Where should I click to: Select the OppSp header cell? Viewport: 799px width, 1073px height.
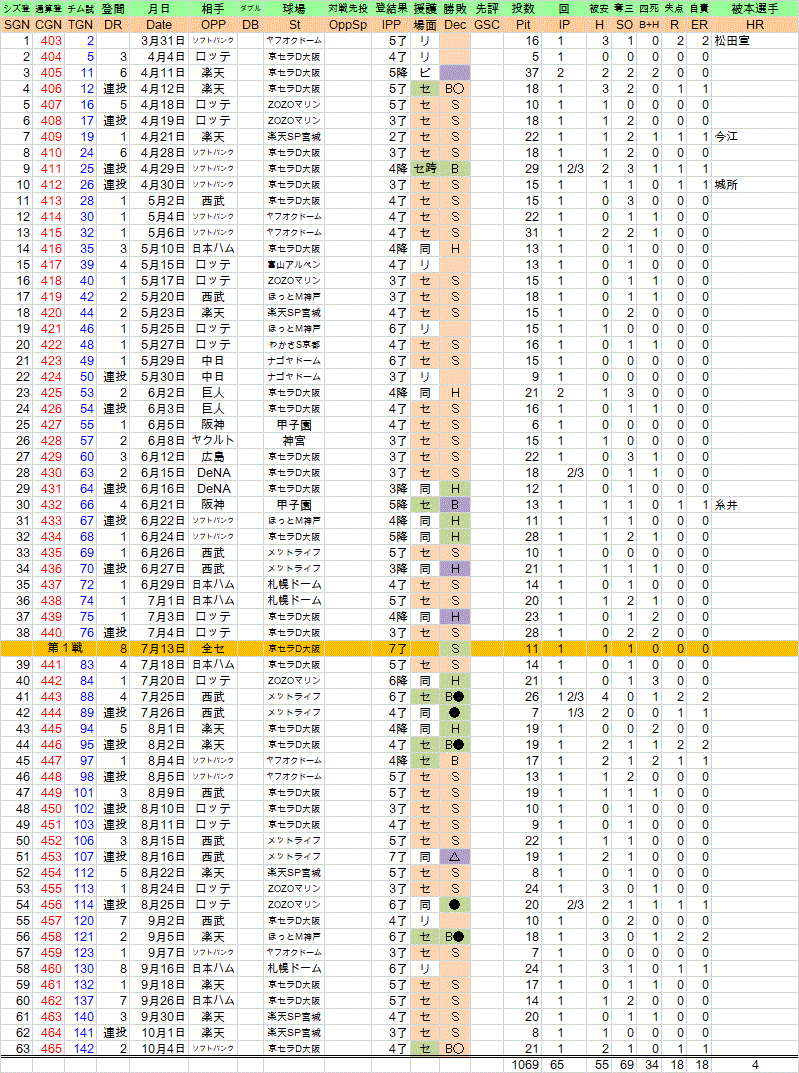tap(348, 25)
